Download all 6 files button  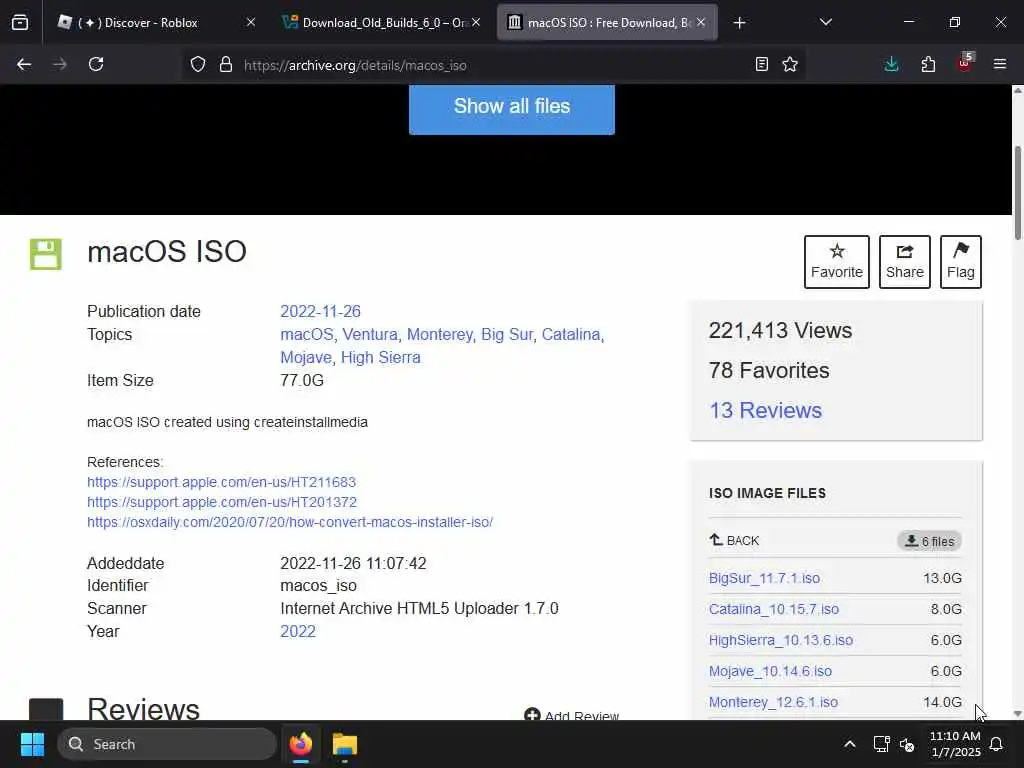[x=929, y=541]
